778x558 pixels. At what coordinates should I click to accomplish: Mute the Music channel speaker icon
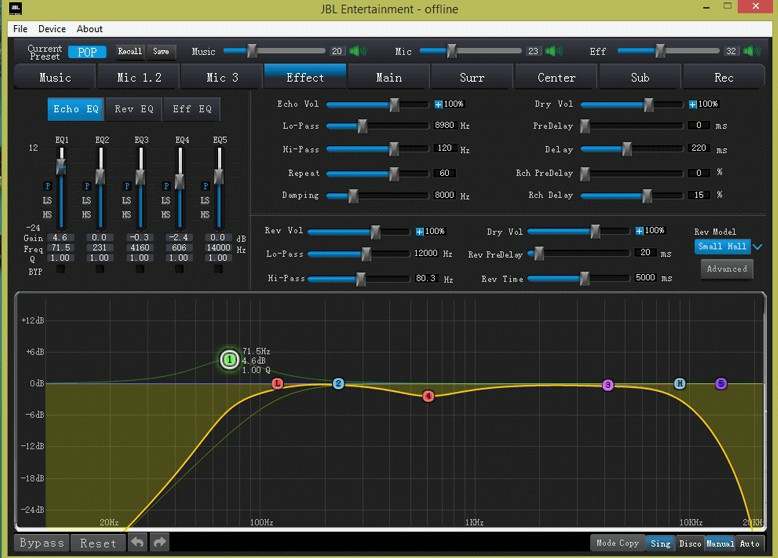pyautogui.click(x=358, y=51)
